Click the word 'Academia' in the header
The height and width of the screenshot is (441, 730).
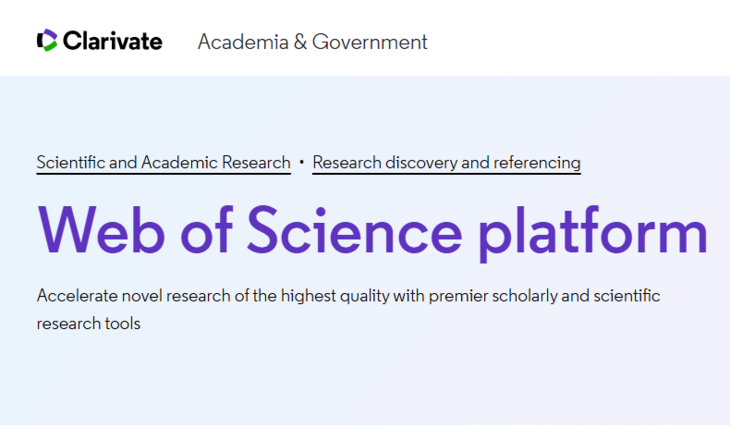(243, 42)
